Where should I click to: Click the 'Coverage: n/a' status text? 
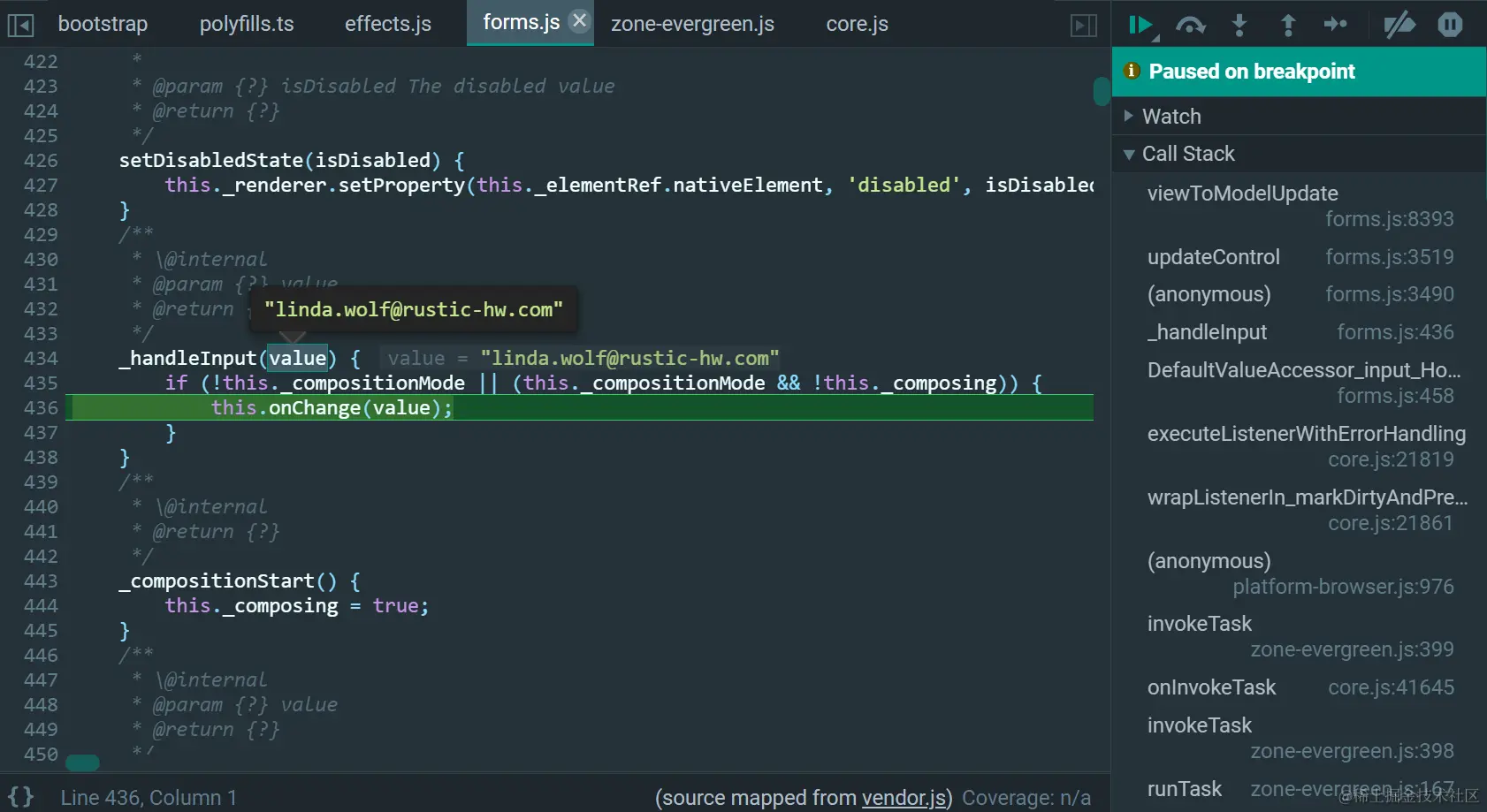pos(1026,798)
